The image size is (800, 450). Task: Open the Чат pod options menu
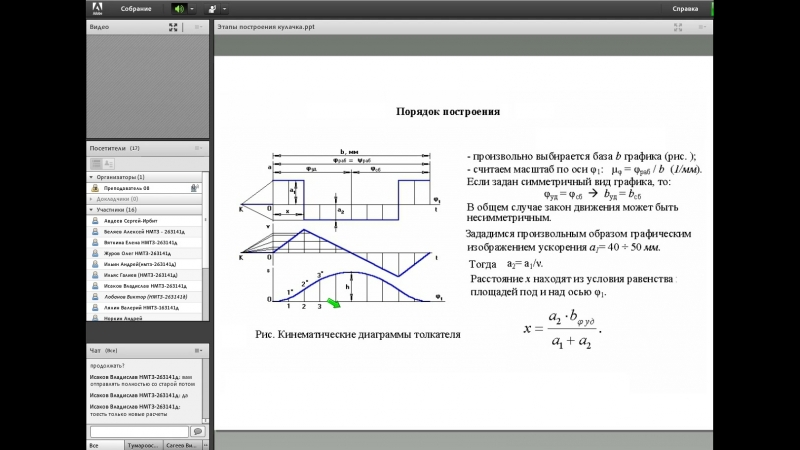[x=198, y=351]
